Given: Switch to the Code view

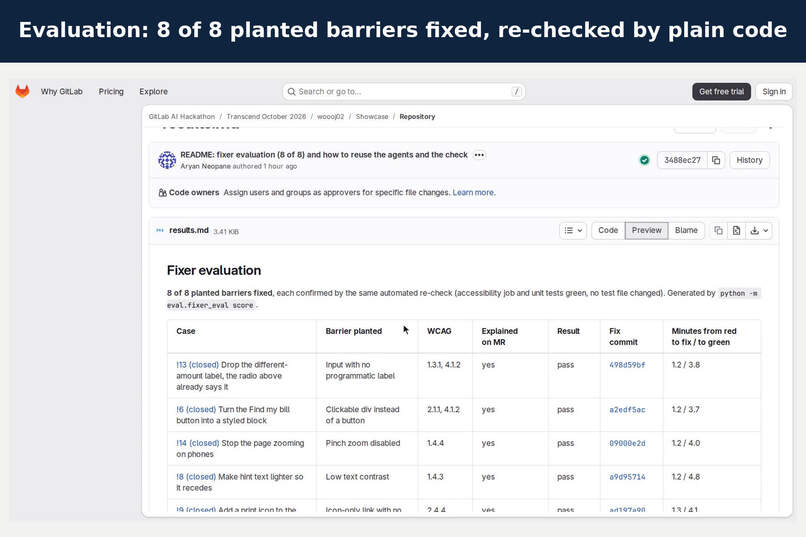Looking at the screenshot, I should coord(608,231).
